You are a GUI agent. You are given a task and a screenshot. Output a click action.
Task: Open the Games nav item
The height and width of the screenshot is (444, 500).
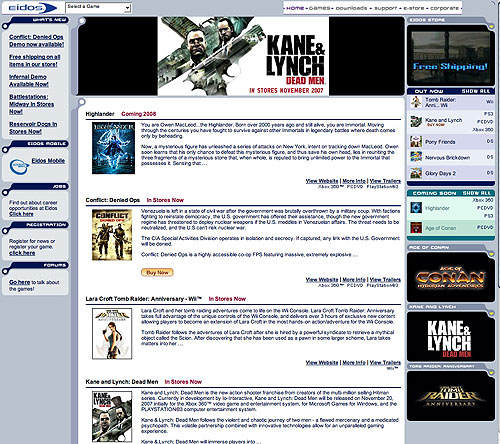coord(319,8)
